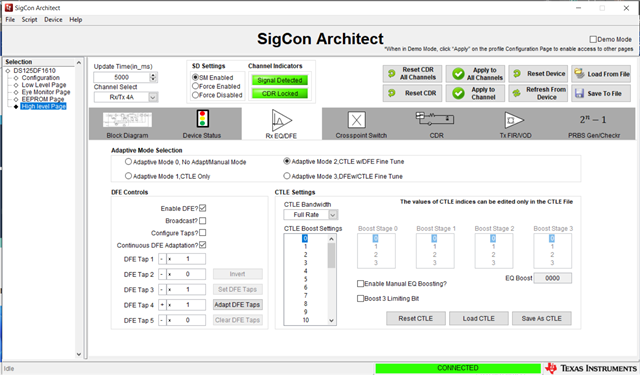This screenshot has width=640, height=375.
Task: Select the Force Enabled radio button
Action: [196, 86]
